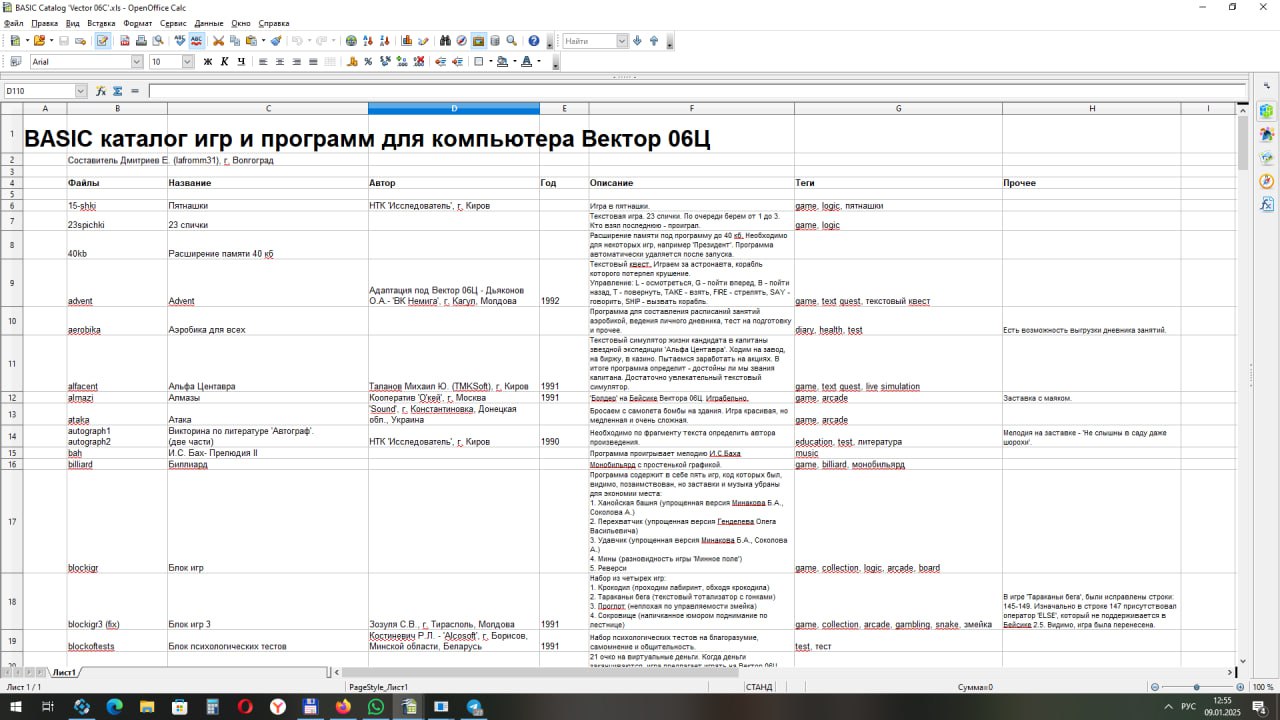Click the Sort Ascending icon
Viewport: 1280px width, 720px height.
point(368,41)
